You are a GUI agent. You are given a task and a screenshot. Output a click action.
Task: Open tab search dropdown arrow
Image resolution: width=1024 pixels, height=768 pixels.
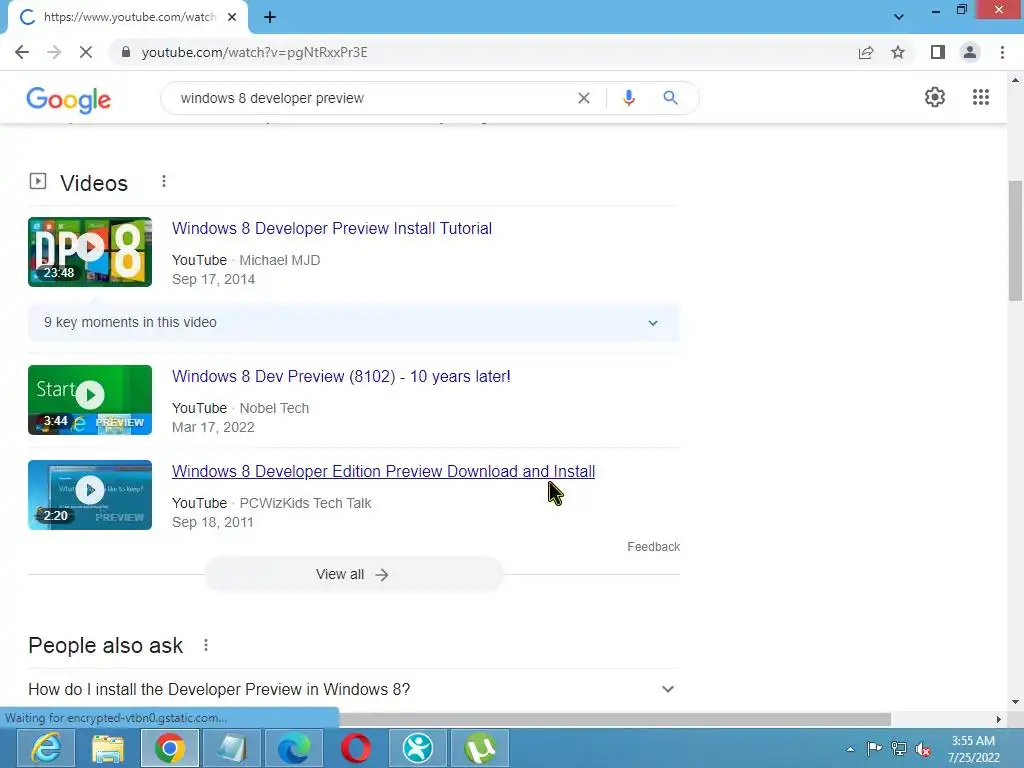899,17
